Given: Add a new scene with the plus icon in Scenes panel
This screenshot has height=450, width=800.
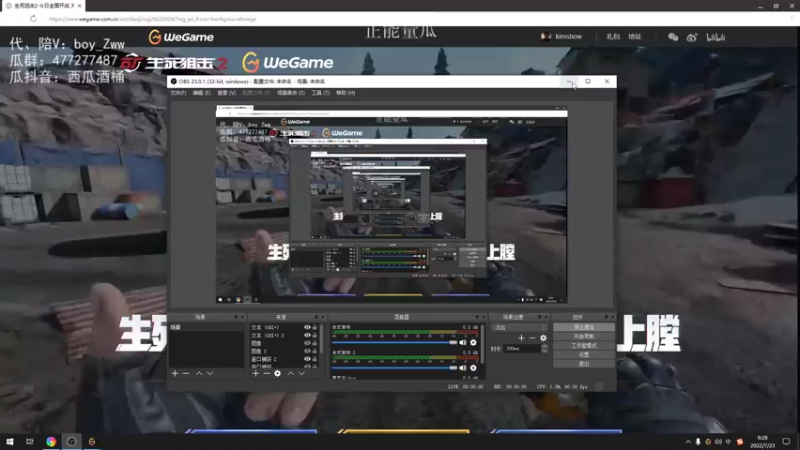Looking at the screenshot, I should click(175, 373).
